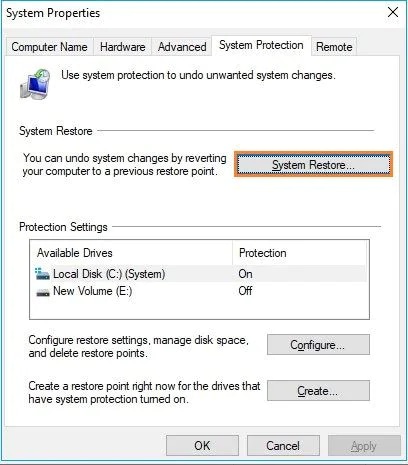Viewport: 408px width, 465px height.
Task: Close the System Properties dialog
Action: pos(393,13)
